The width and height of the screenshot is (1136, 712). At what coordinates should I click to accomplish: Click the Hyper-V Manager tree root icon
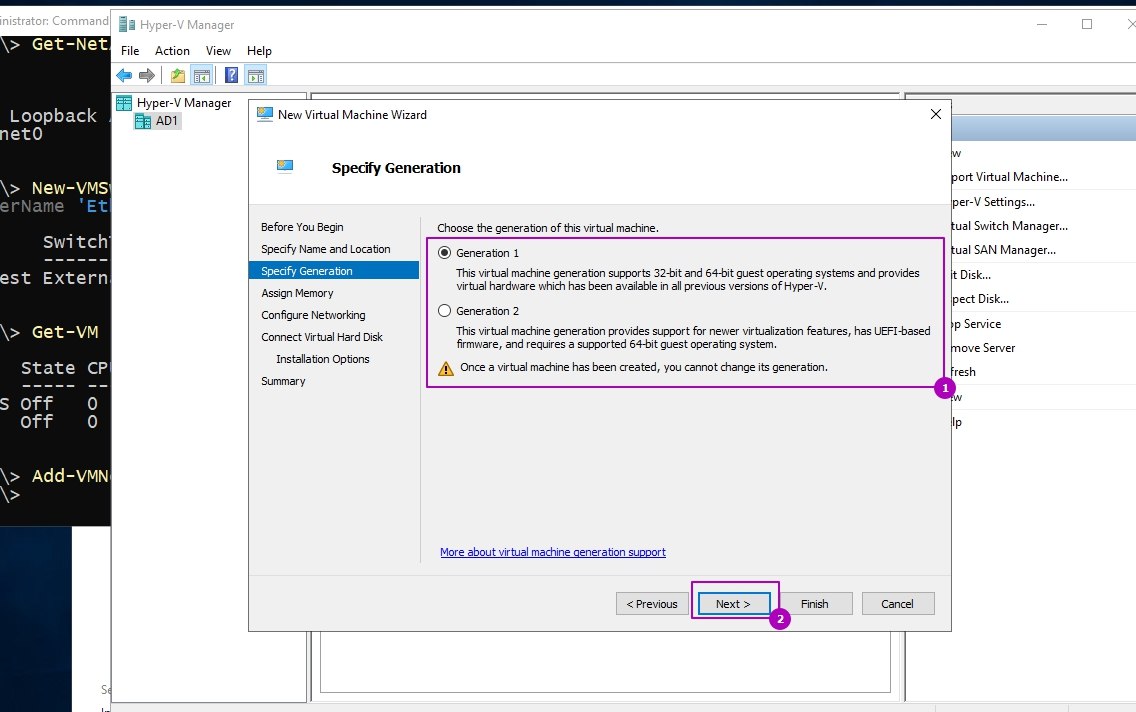(x=125, y=103)
